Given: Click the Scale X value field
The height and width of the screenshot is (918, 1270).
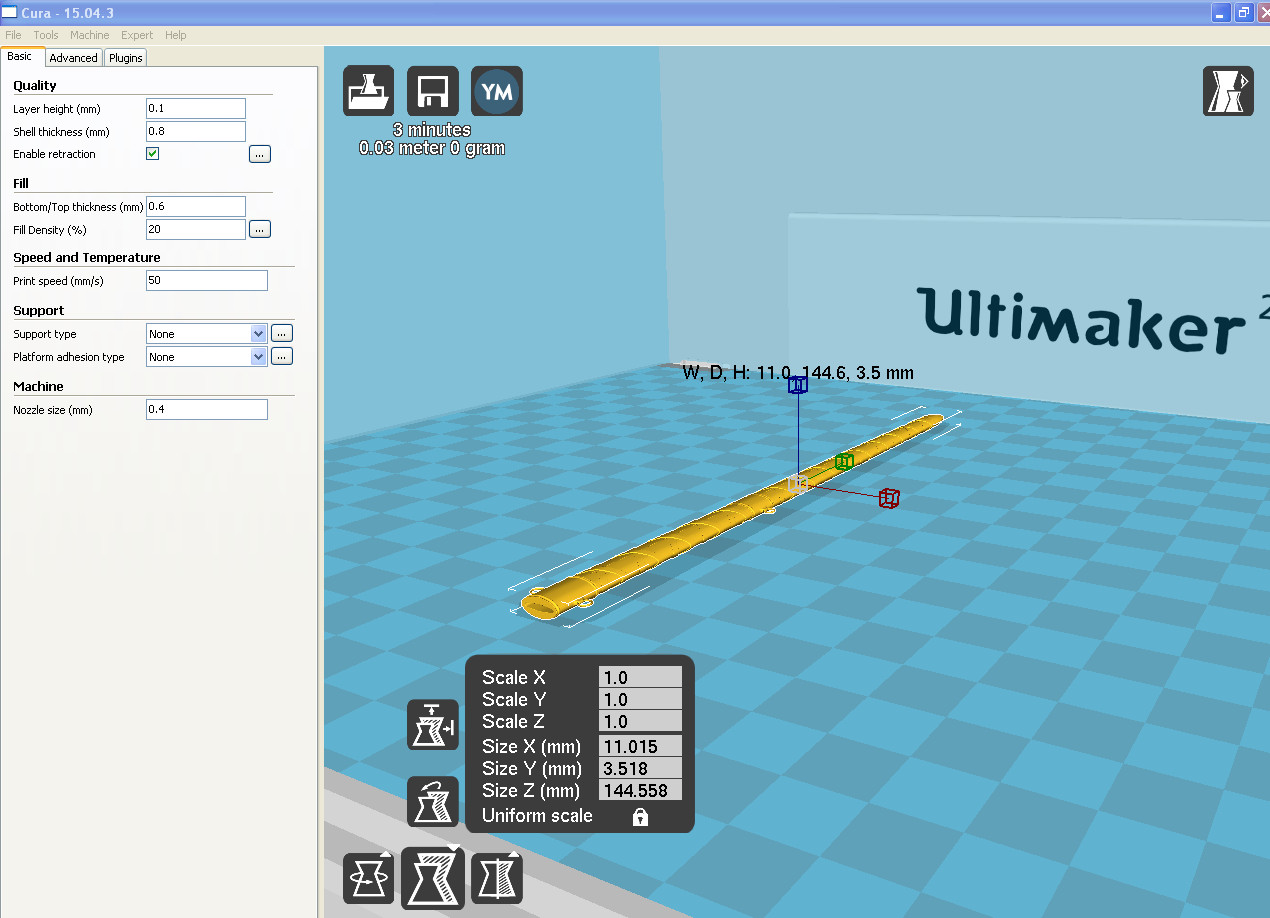Looking at the screenshot, I should (x=640, y=678).
